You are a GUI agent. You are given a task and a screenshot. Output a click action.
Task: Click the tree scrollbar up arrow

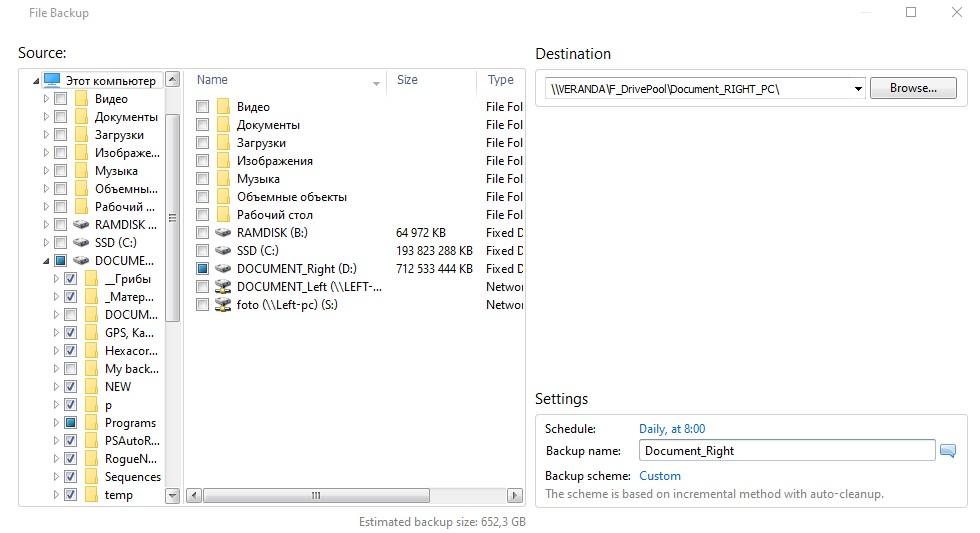pyautogui.click(x=173, y=79)
